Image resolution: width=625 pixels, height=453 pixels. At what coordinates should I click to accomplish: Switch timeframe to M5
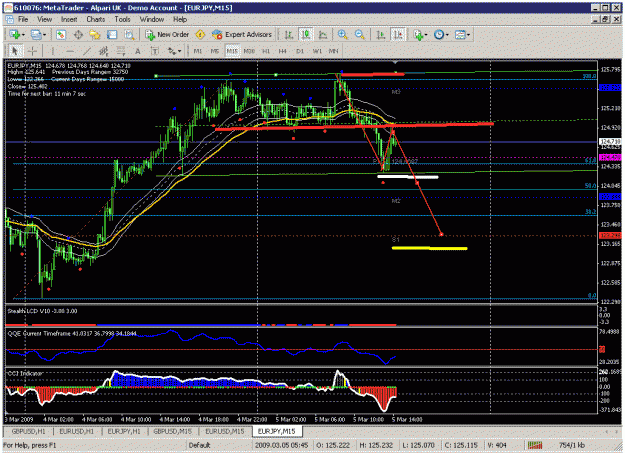(215, 51)
